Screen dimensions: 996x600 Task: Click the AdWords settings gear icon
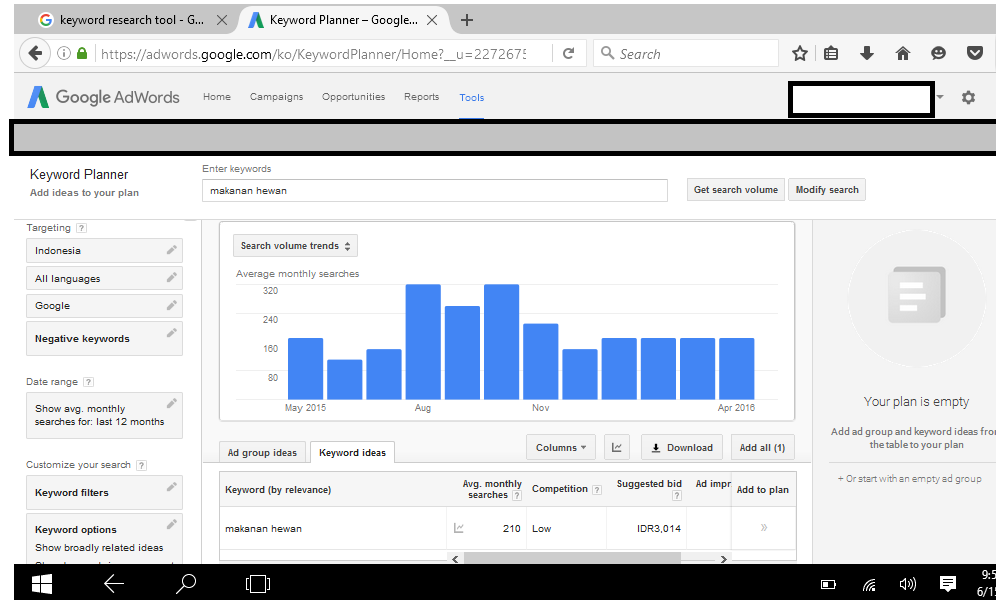click(x=968, y=98)
